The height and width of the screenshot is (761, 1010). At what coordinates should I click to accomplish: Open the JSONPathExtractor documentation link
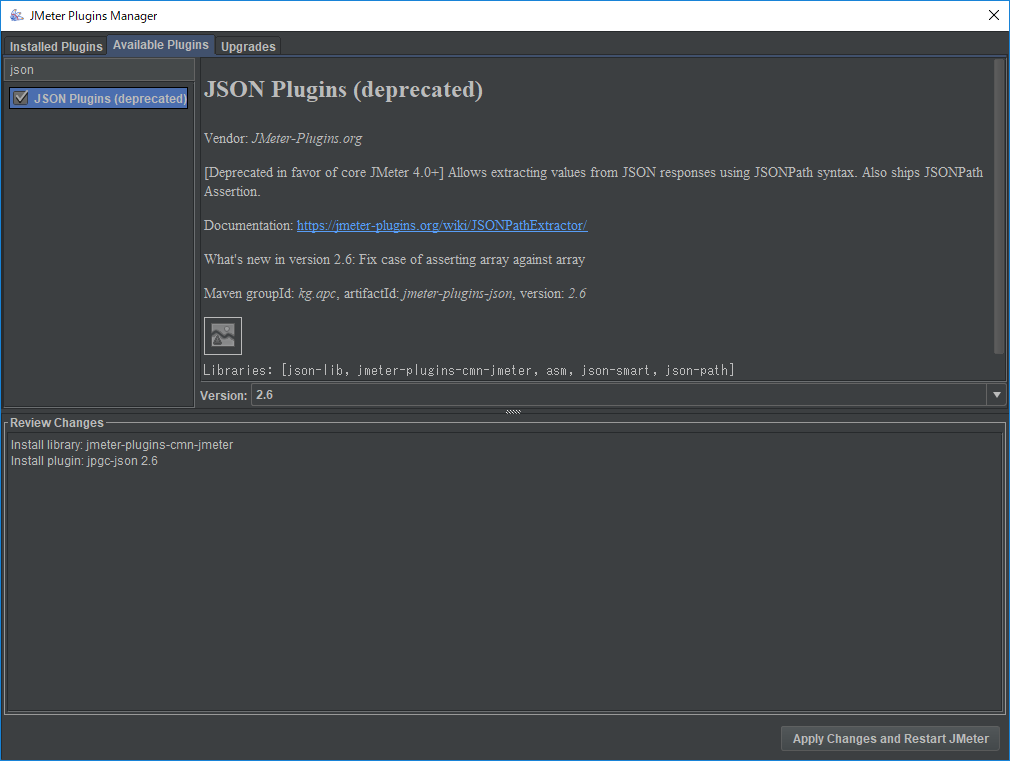click(441, 225)
